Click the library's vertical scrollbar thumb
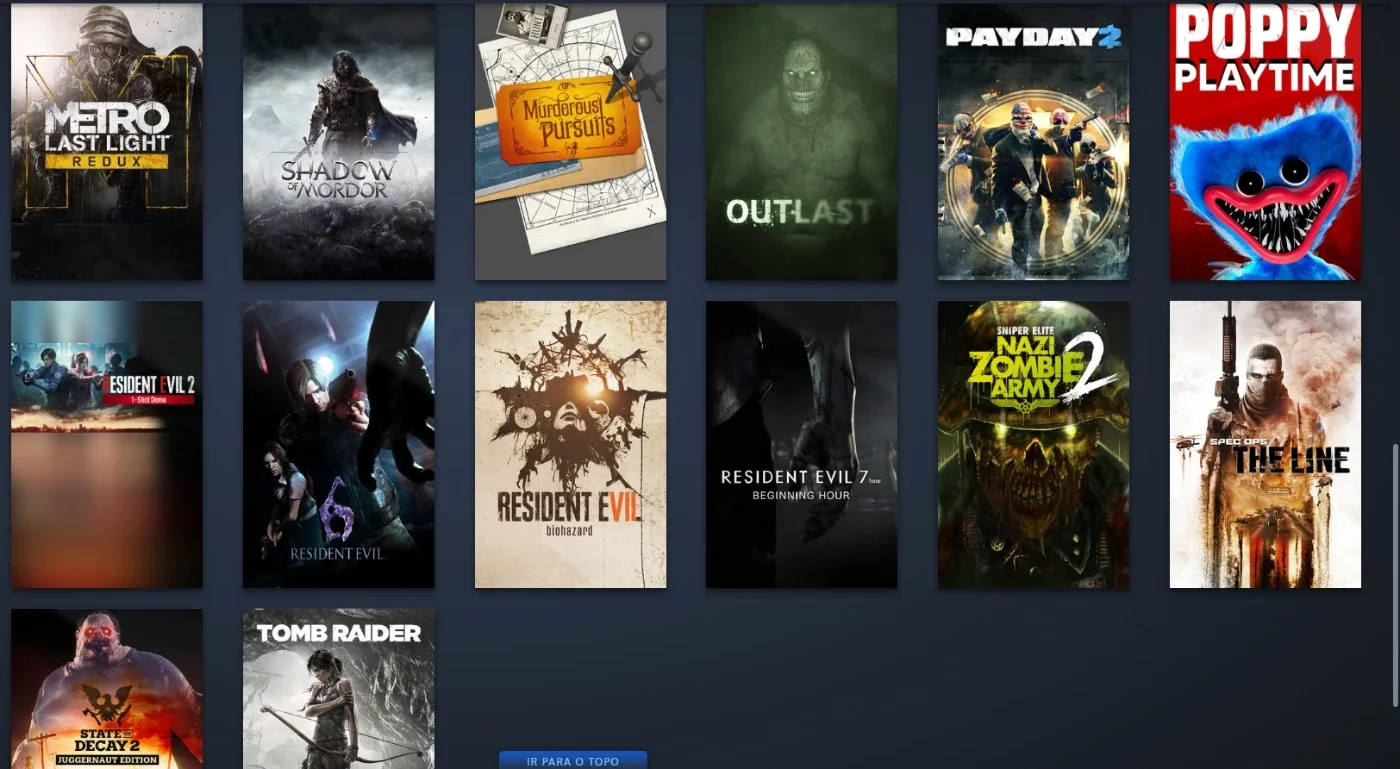The width and height of the screenshot is (1400, 769). (1395, 575)
